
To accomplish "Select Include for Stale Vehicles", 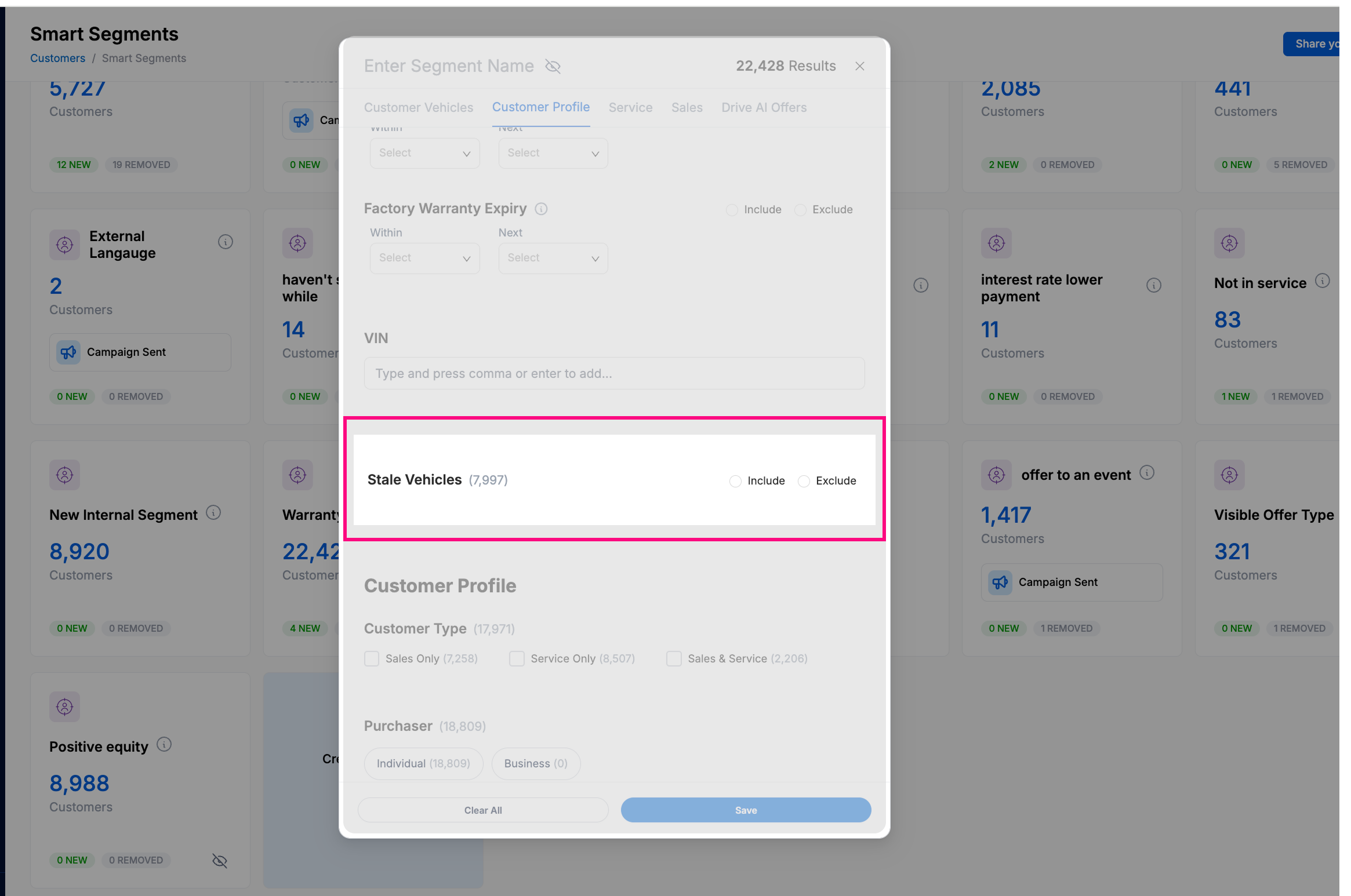I will click(735, 481).
